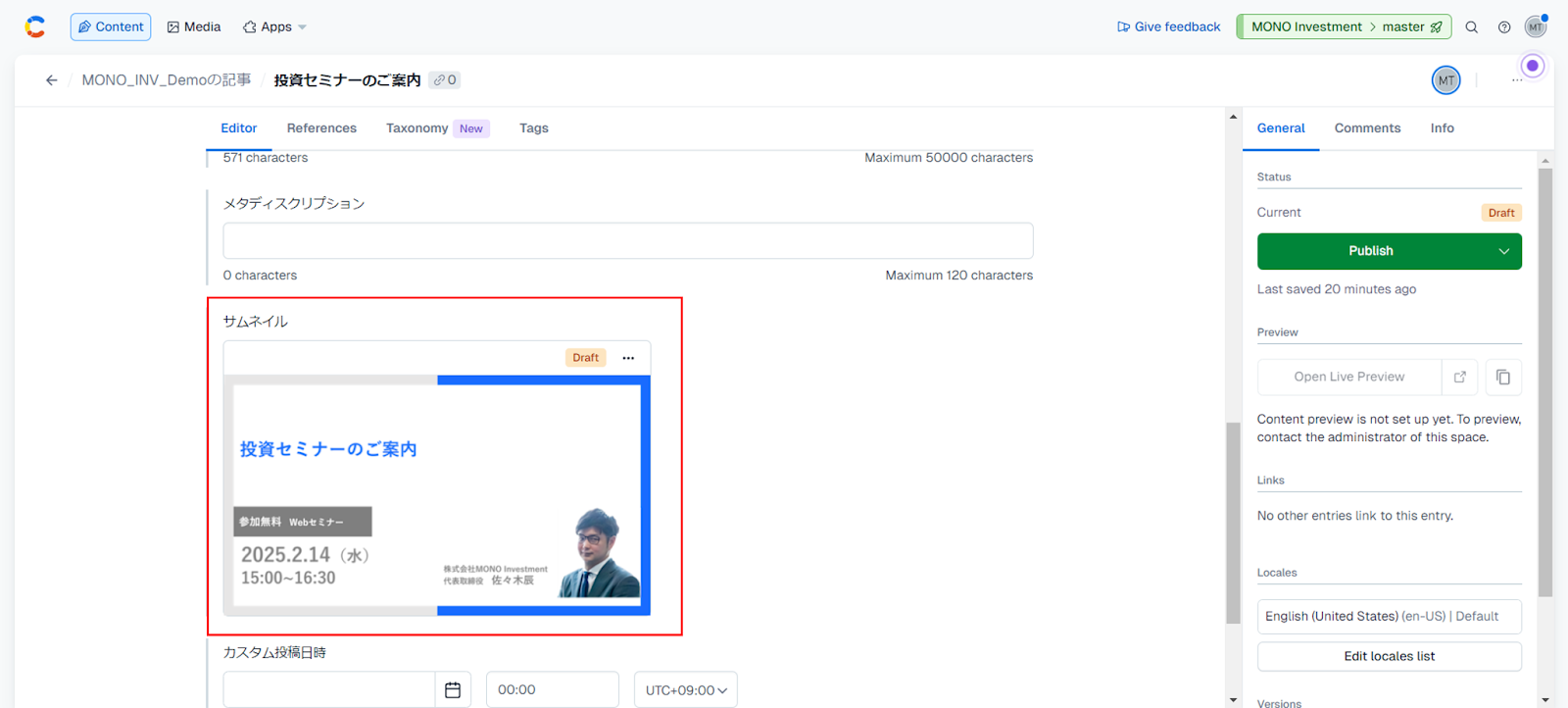The image size is (1568, 708).
Task: Click the Edit locales list button
Action: tap(1390, 657)
